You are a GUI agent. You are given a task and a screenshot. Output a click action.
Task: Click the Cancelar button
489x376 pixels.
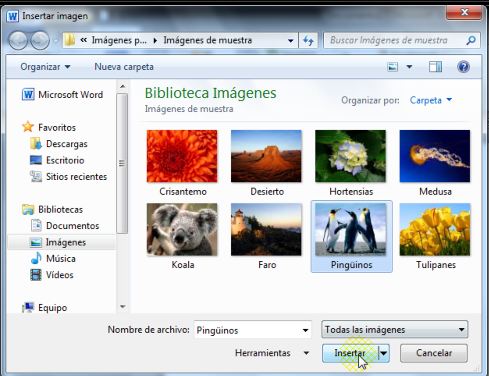click(x=434, y=353)
